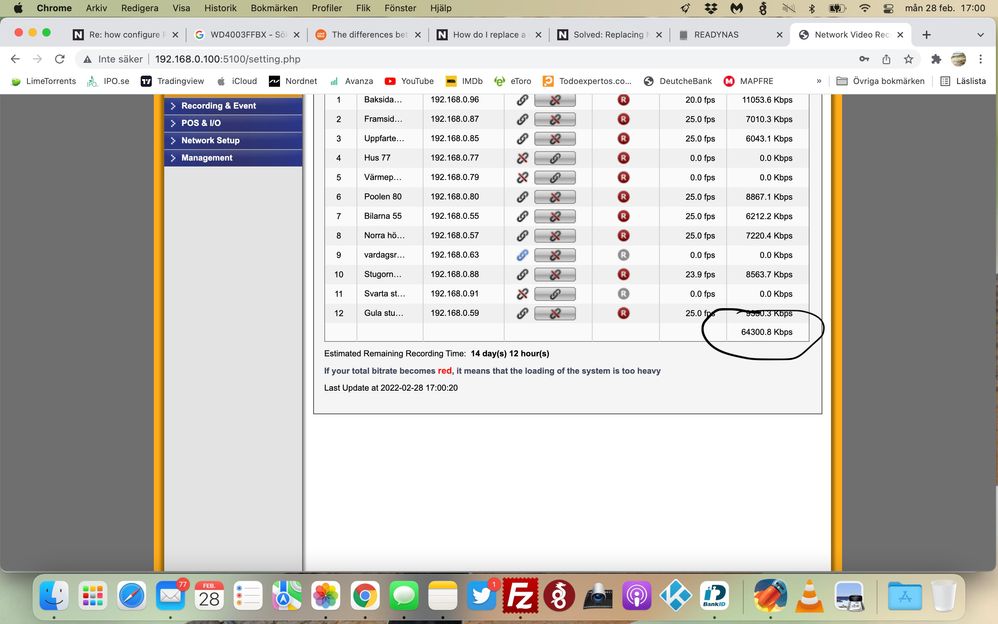Click the red recording icon for Gula stu… row
Viewport: 998px width, 624px height.
click(623, 313)
